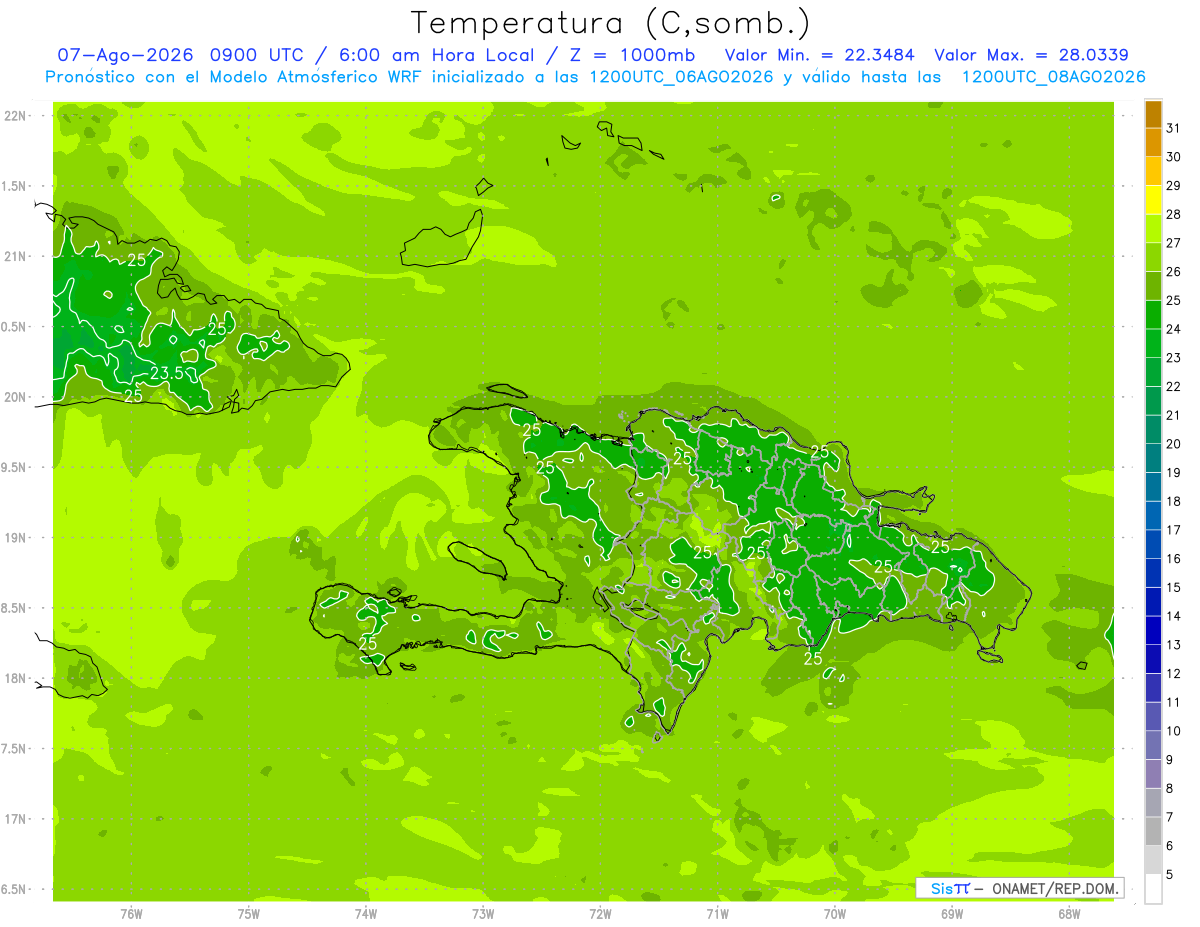Click the orange swatch between 30 and 31

(x=1153, y=143)
